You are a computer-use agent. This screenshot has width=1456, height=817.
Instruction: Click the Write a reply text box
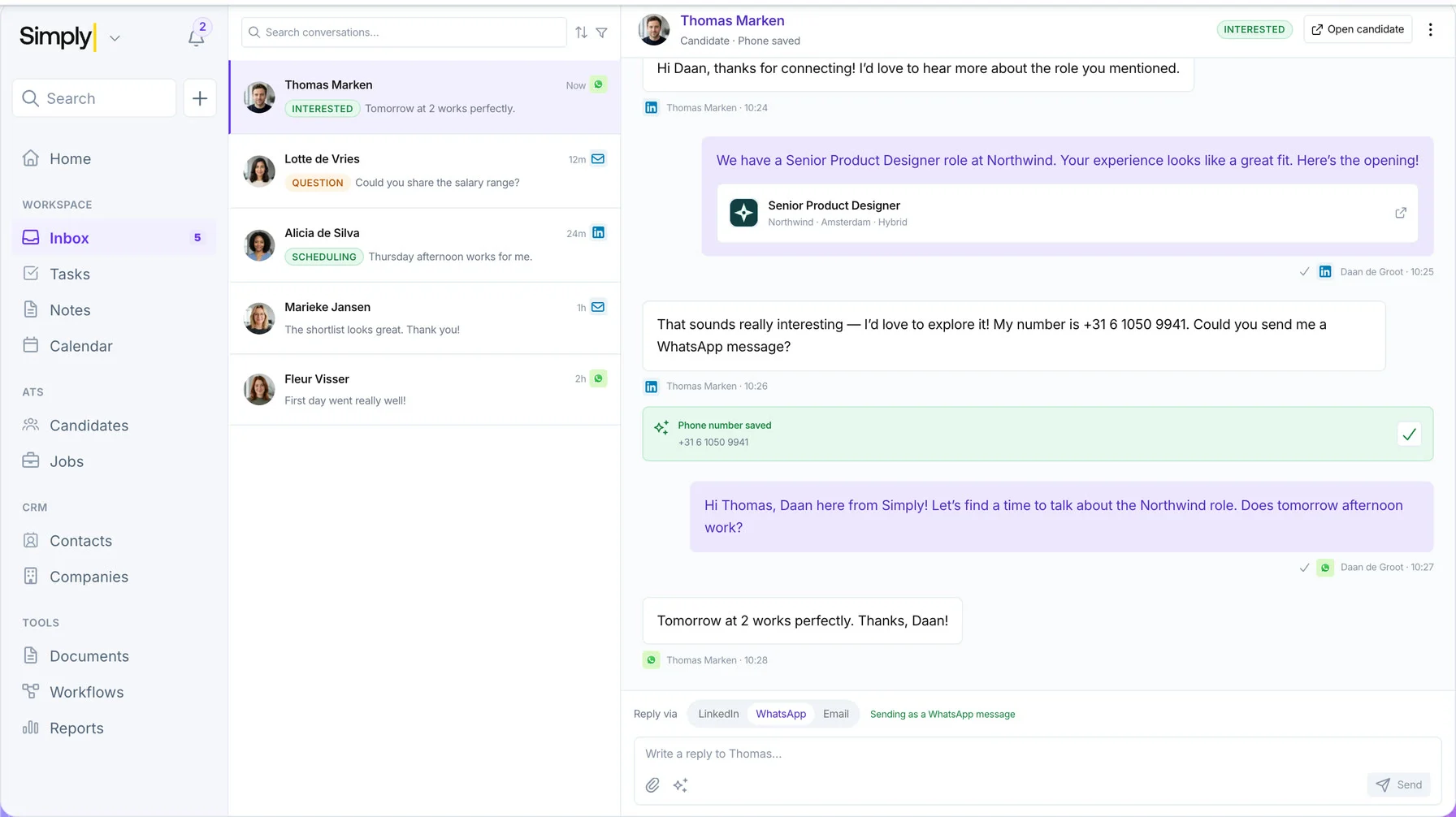pos(1038,754)
